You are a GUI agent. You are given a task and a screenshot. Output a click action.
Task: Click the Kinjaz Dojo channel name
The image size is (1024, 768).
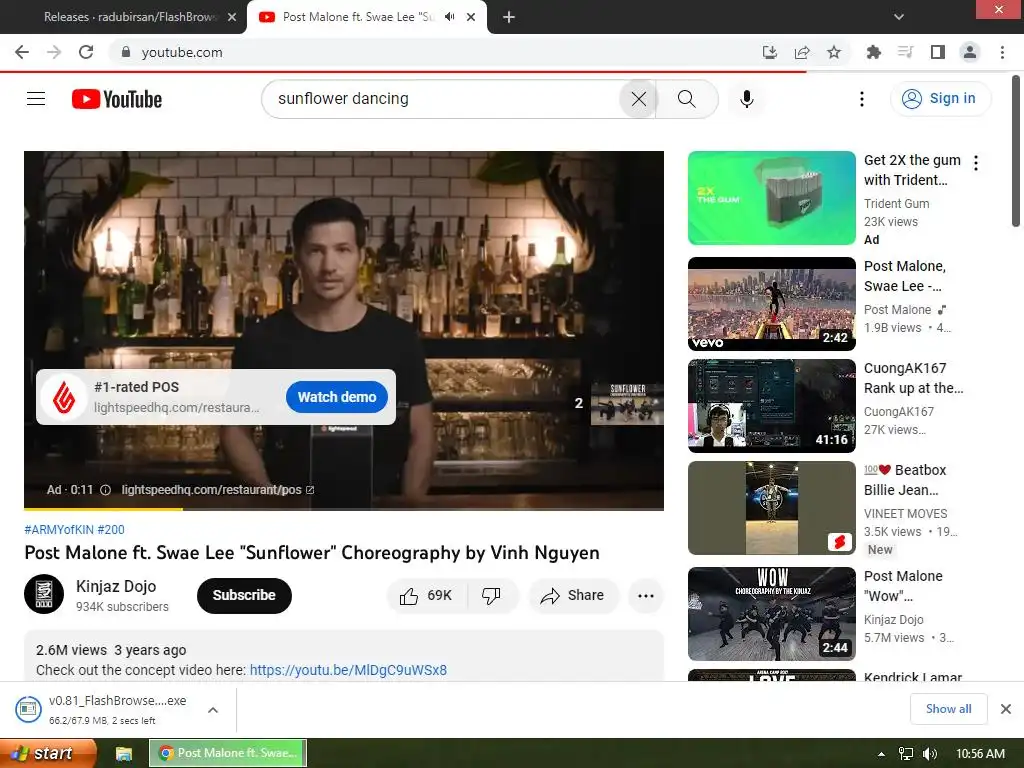[x=116, y=586]
